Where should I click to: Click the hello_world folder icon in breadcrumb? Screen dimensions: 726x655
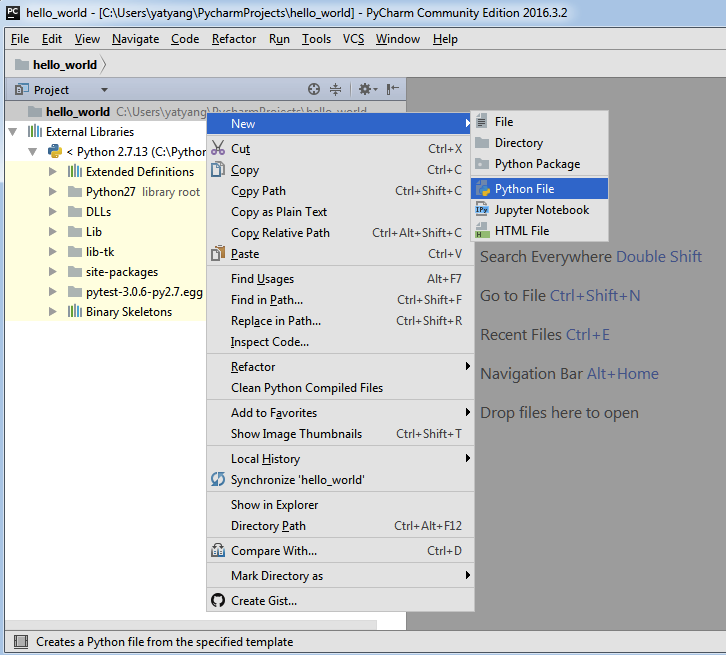[x=22, y=64]
